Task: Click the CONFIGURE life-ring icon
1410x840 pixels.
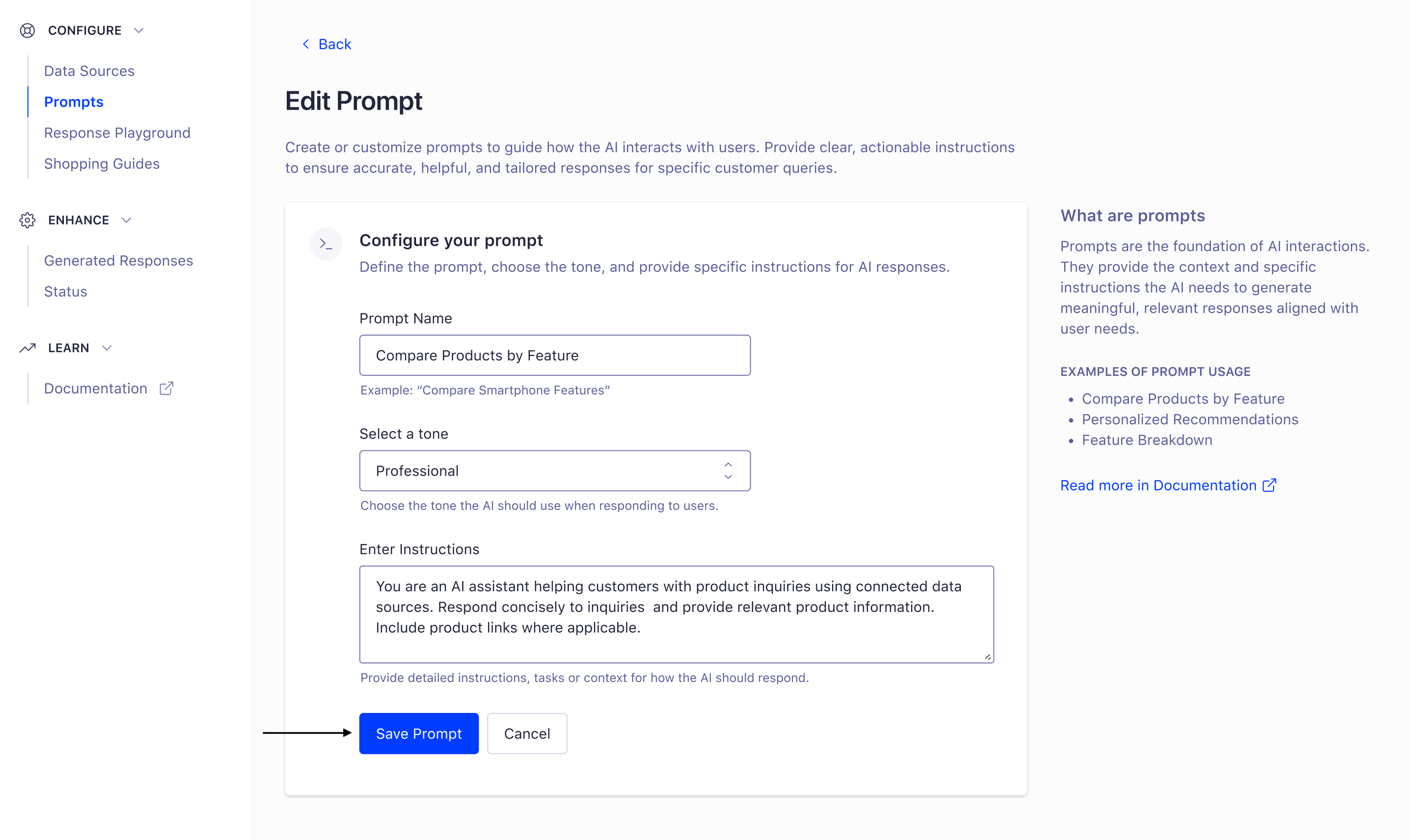Action: pos(27,30)
